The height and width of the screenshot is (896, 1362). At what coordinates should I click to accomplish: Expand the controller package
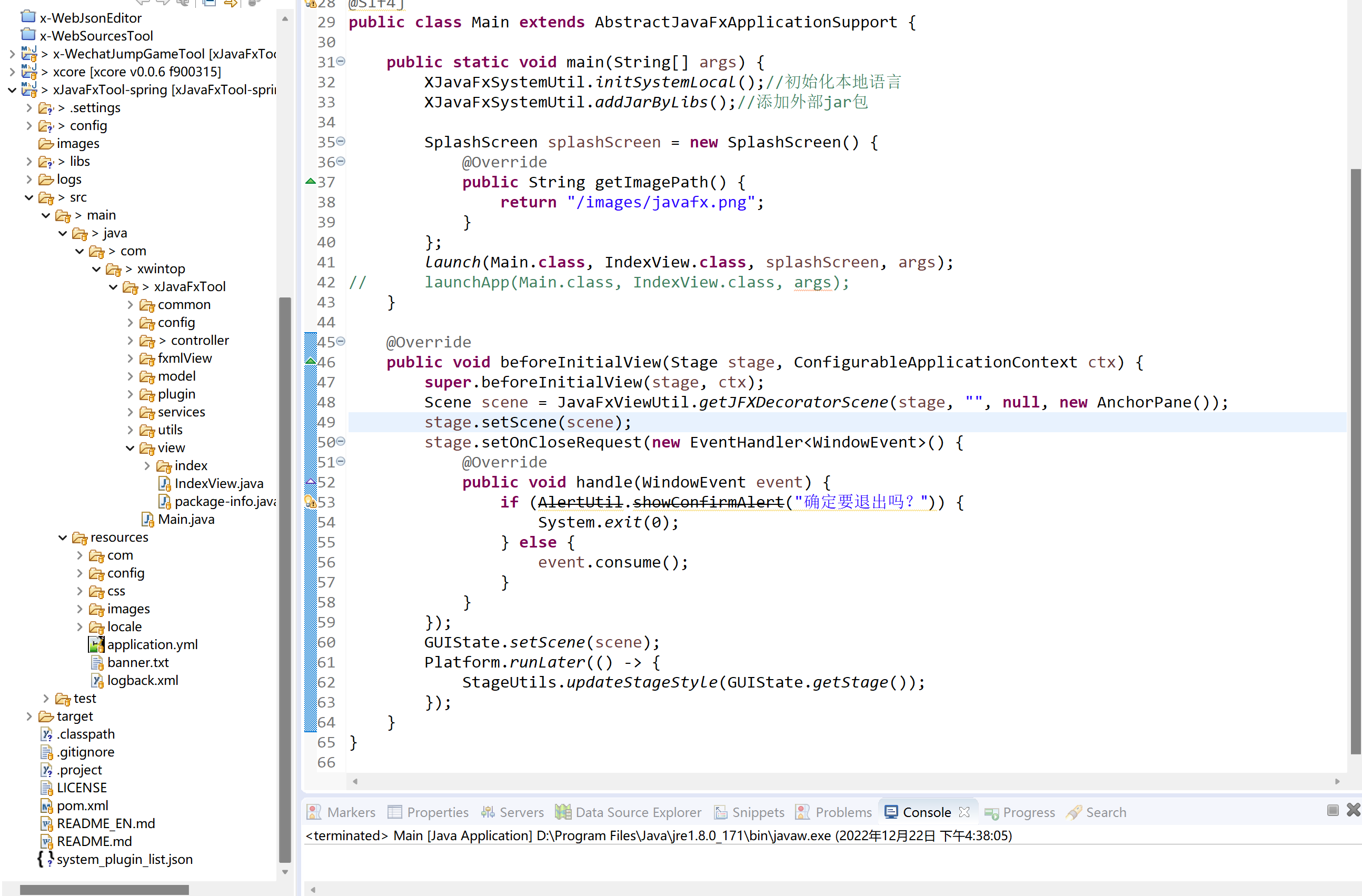(130, 341)
